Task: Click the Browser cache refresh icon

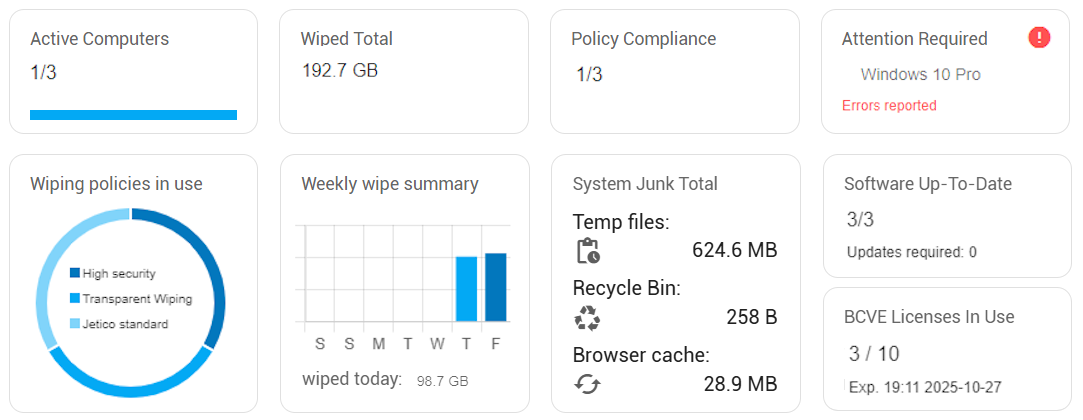Action: tap(588, 383)
